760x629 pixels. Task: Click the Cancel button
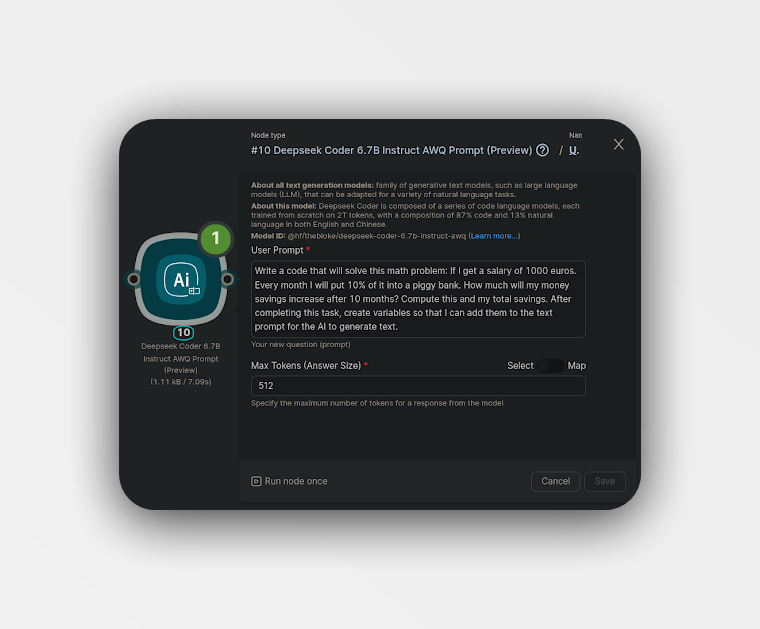[555, 481]
